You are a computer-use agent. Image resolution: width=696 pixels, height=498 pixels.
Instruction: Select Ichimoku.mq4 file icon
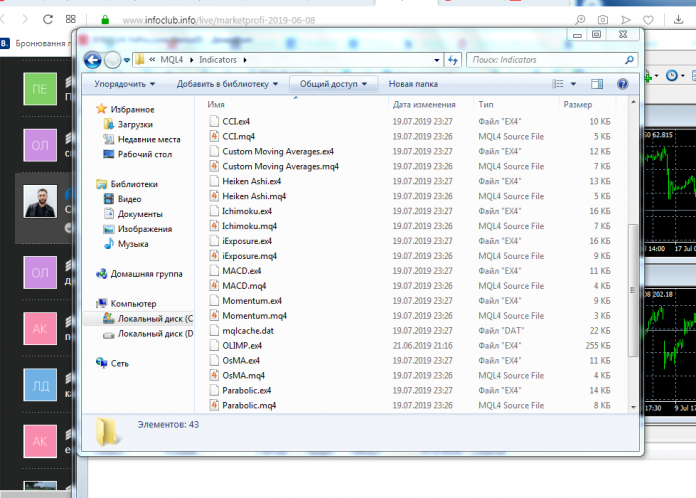pyautogui.click(x=214, y=226)
